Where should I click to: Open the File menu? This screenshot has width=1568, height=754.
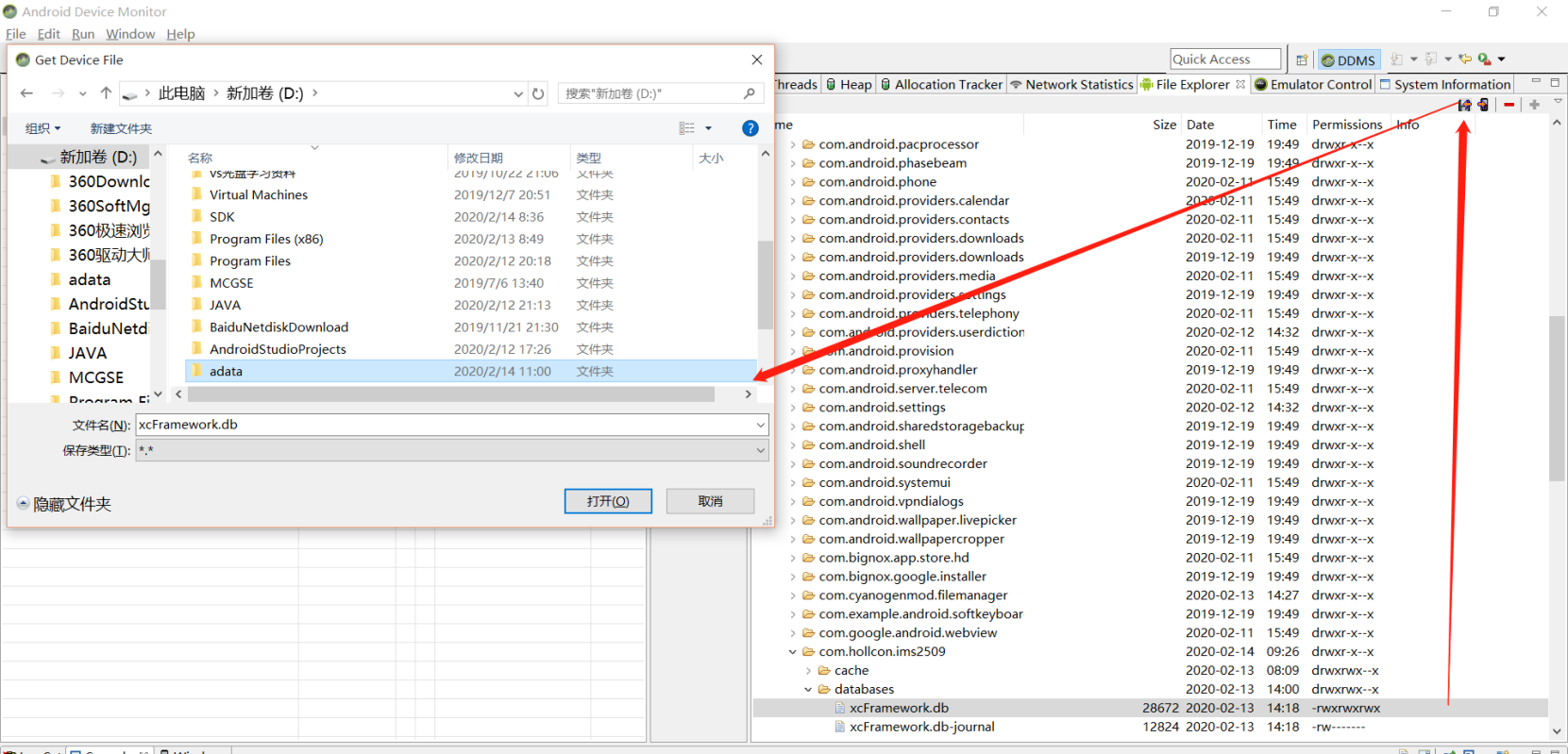16,34
